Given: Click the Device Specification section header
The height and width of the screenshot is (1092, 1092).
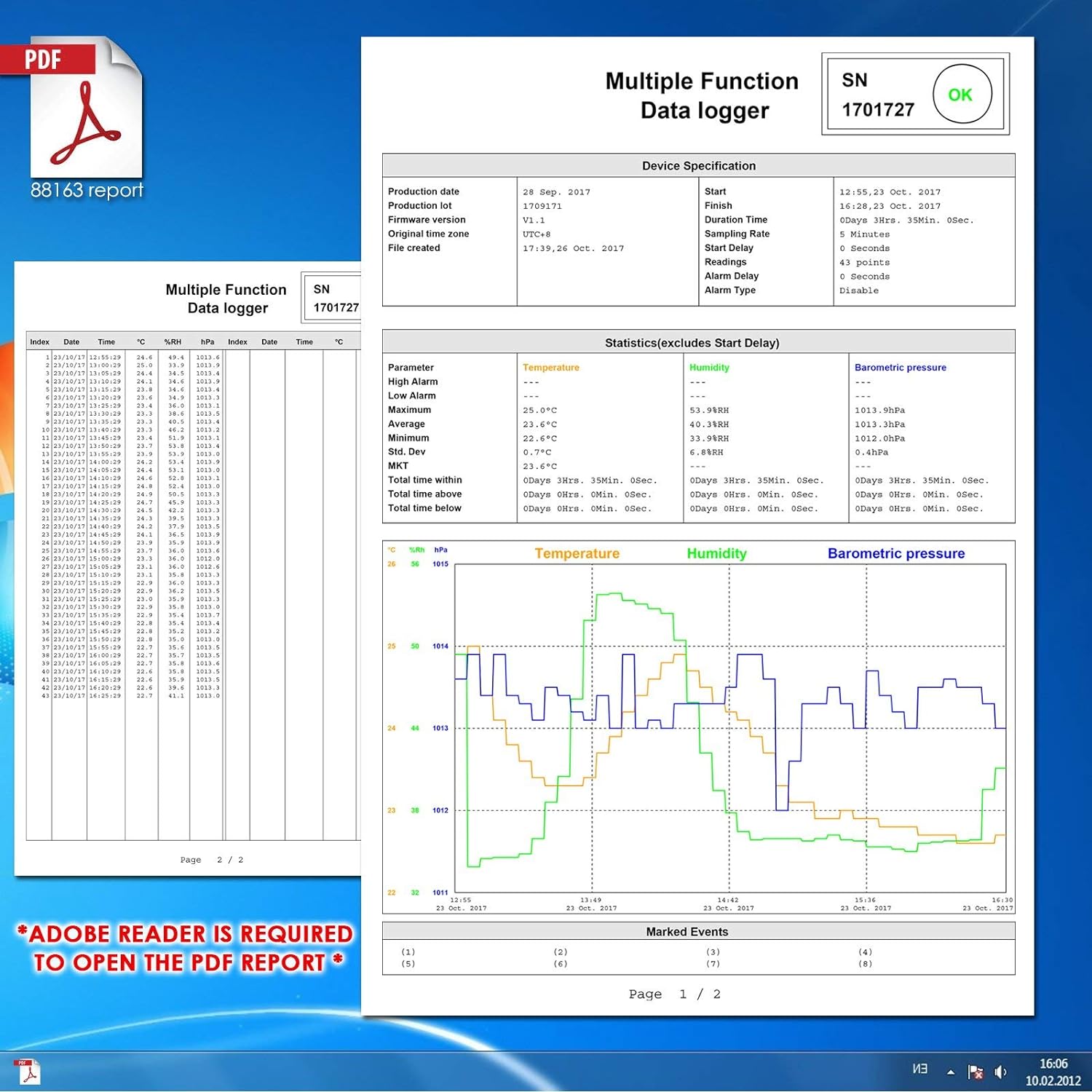Looking at the screenshot, I should click(x=698, y=166).
